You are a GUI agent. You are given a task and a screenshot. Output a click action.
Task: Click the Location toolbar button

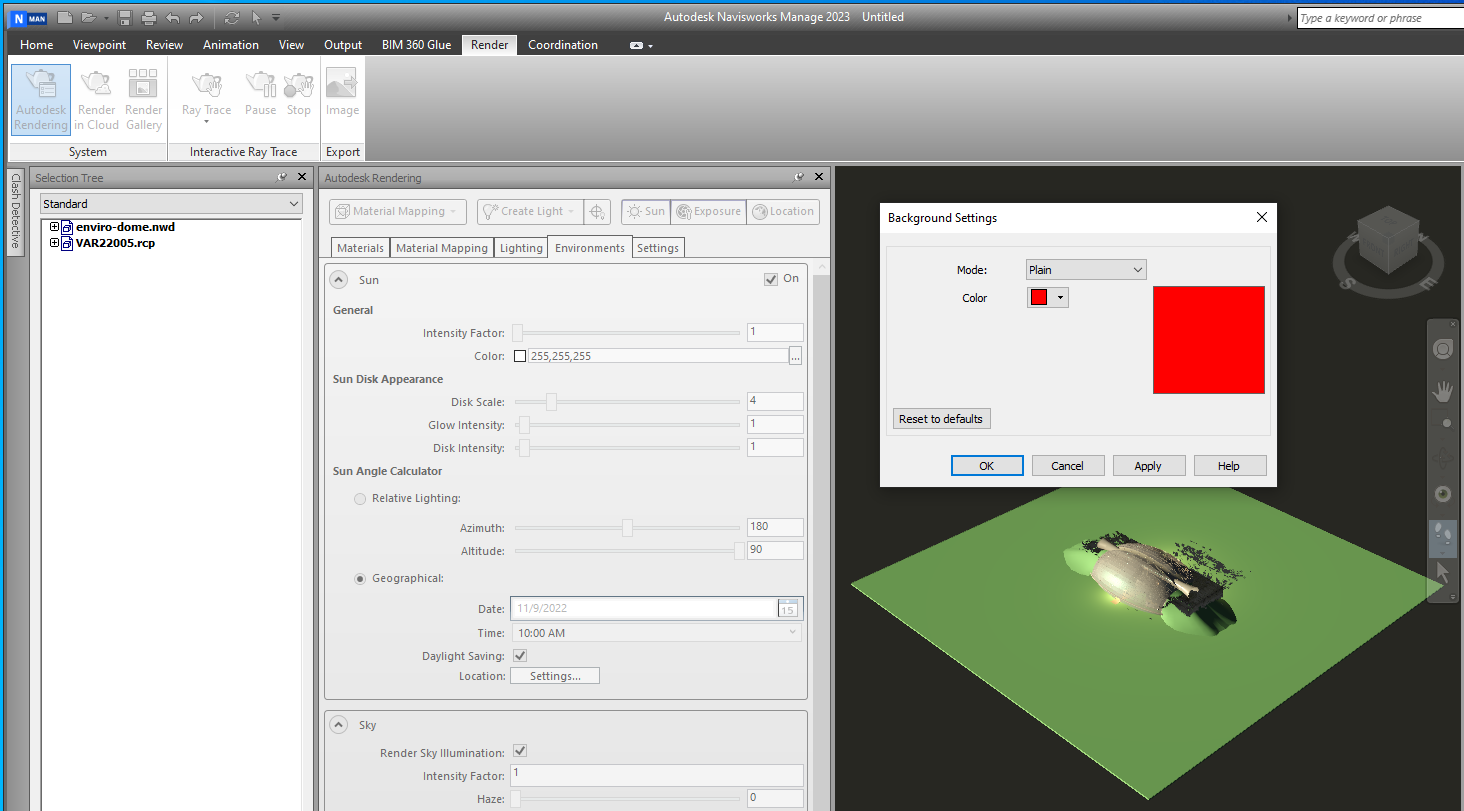pyautogui.click(x=784, y=211)
